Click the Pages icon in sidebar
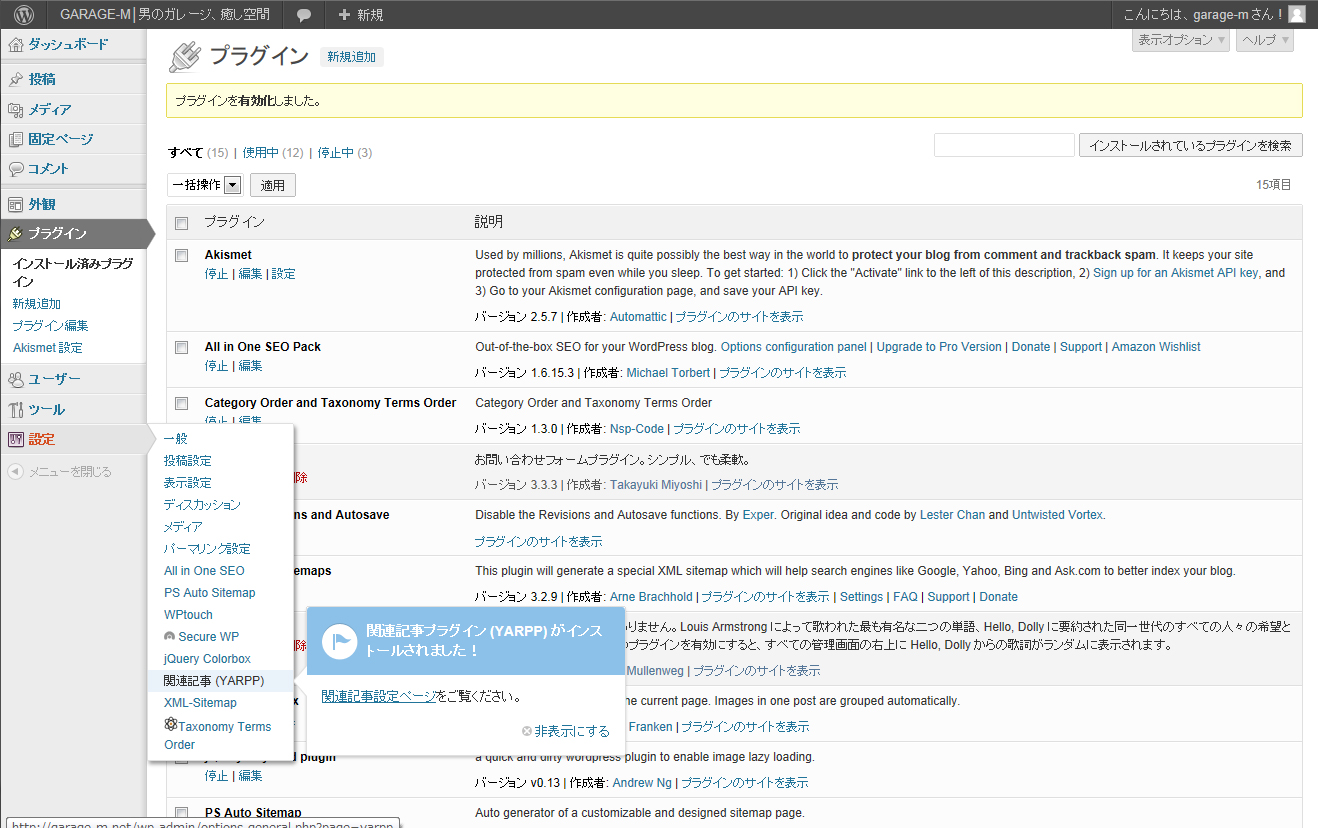Image resolution: width=1318 pixels, height=828 pixels. pos(16,139)
